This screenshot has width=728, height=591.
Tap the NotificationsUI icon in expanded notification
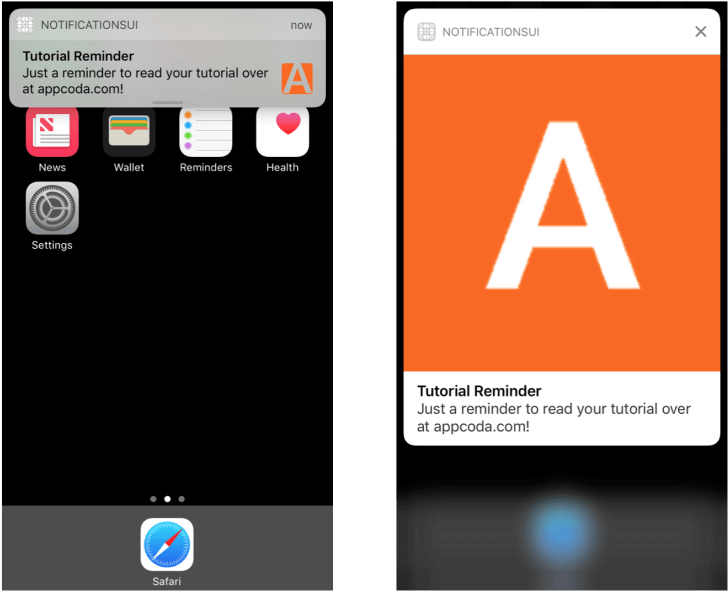click(x=426, y=32)
